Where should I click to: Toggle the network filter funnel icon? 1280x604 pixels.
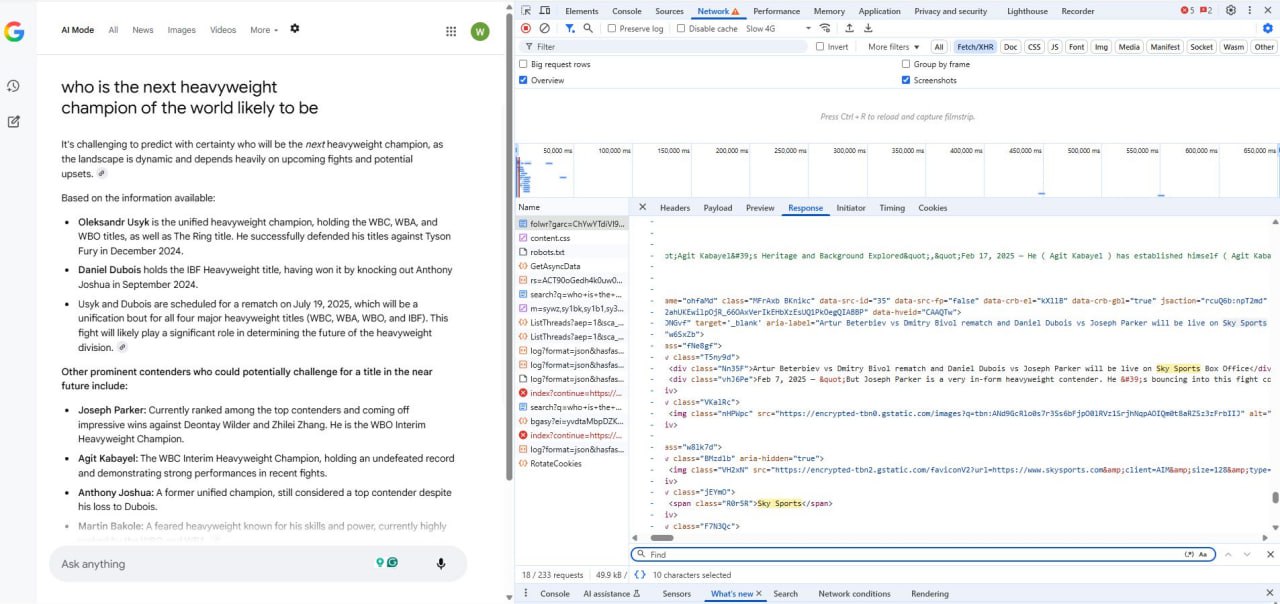pyautogui.click(x=570, y=28)
